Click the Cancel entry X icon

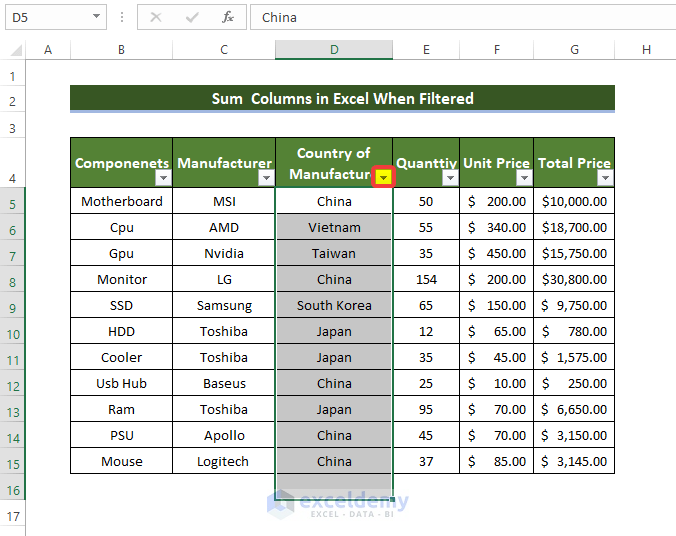point(156,17)
